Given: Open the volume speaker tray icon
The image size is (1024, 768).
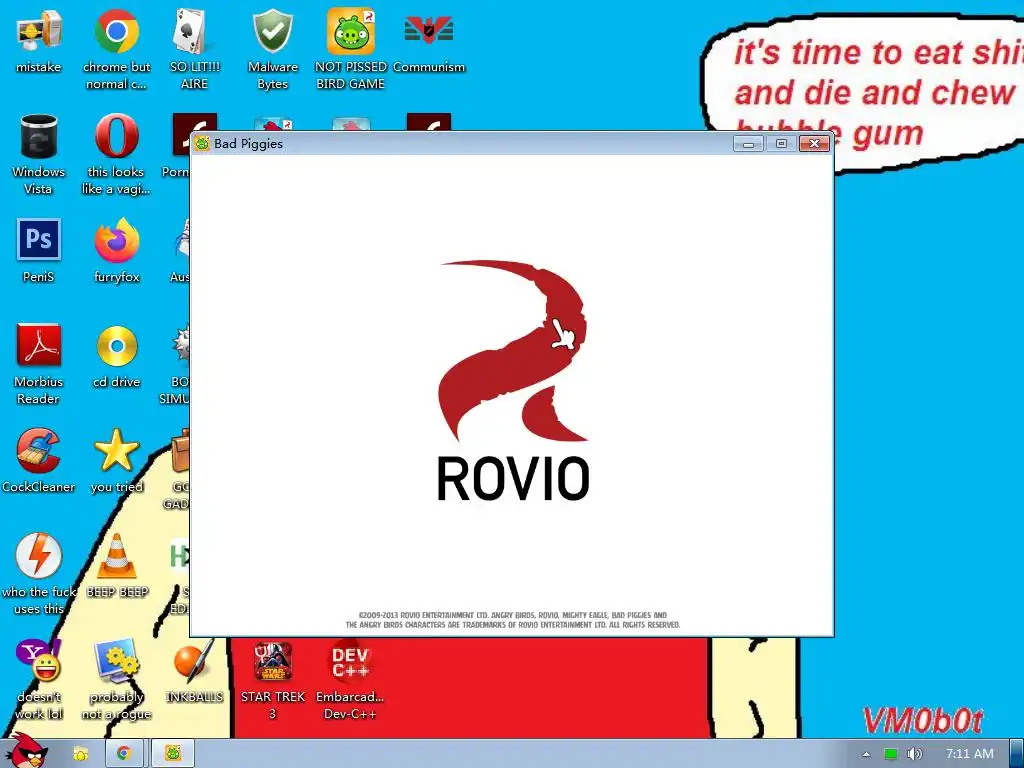Looking at the screenshot, I should click(914, 754).
